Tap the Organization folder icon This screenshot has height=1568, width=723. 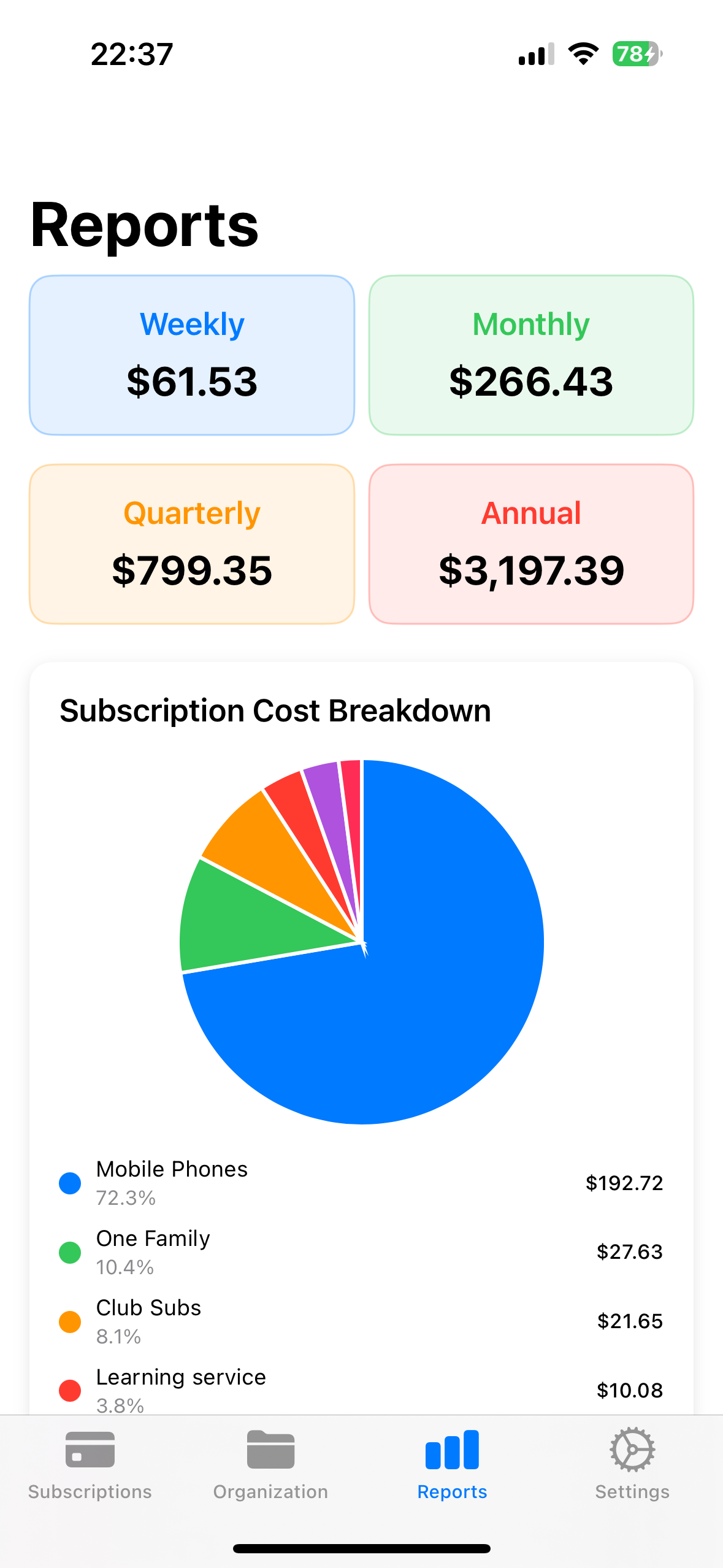point(270,1450)
